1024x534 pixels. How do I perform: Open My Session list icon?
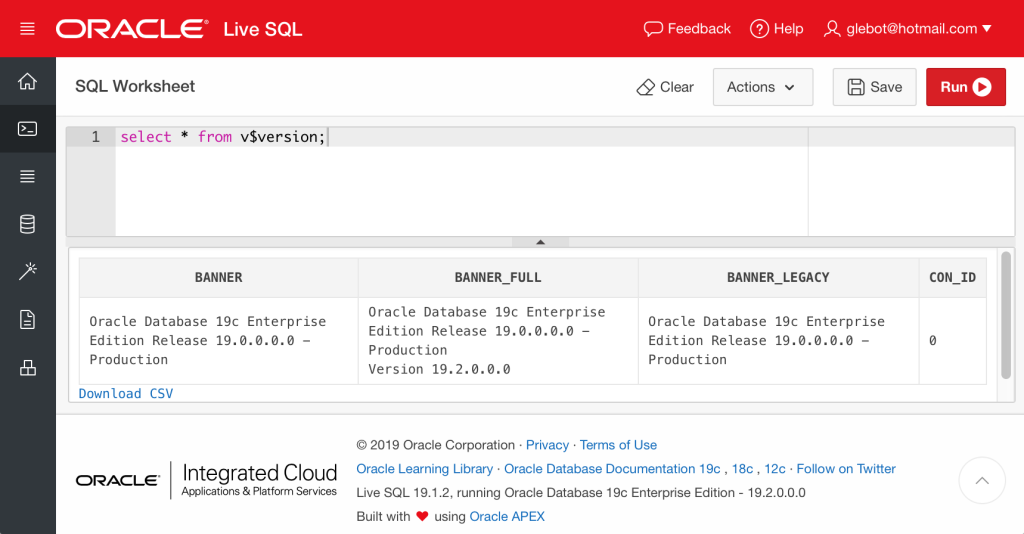27,177
